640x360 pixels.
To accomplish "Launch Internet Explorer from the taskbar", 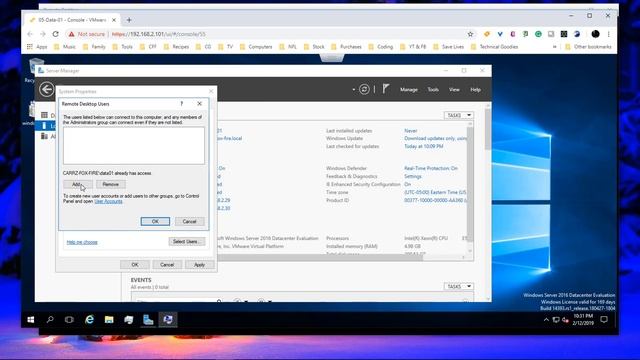I will coord(89,320).
